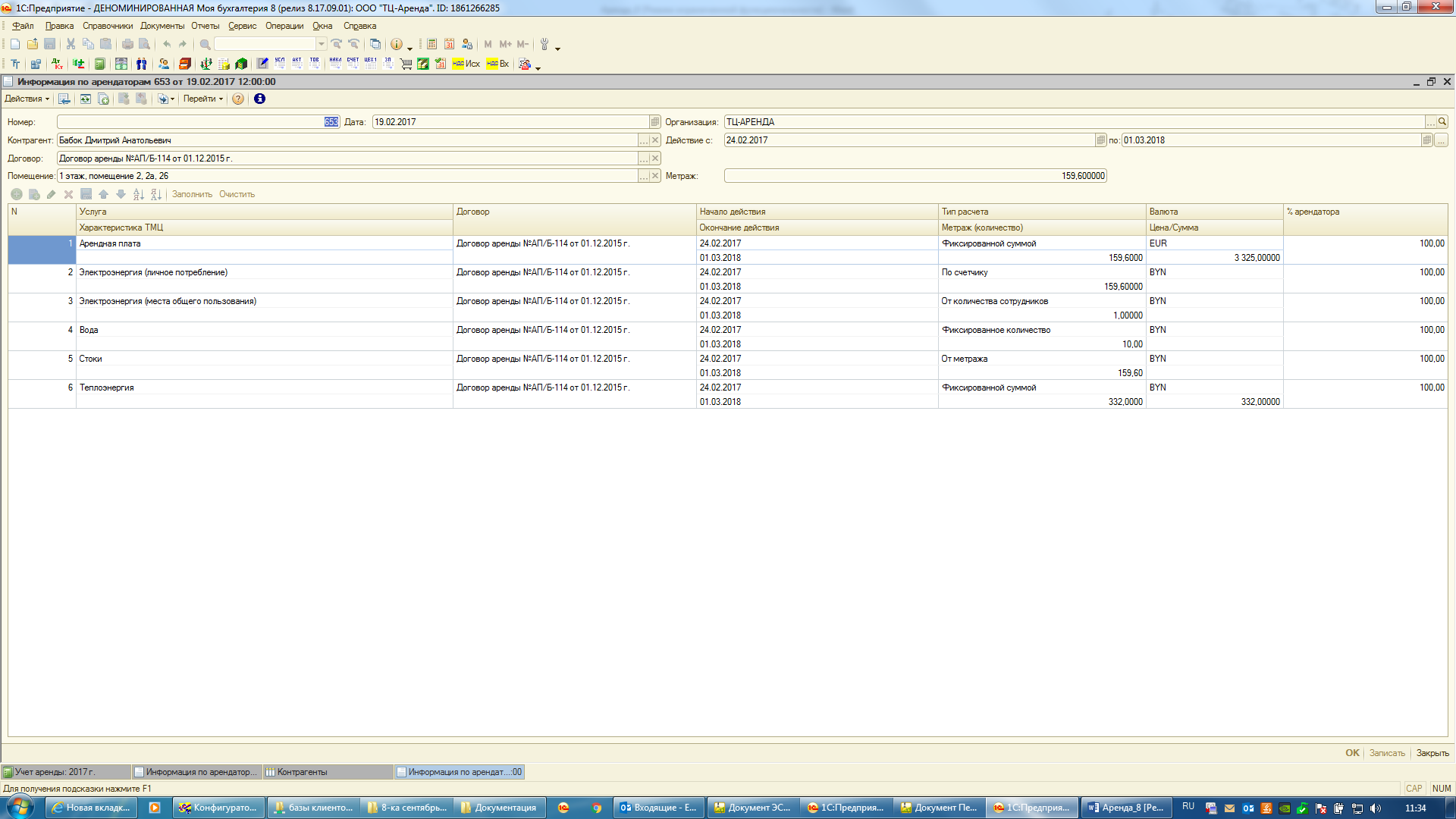Click the search magnifier in top toolbar
Viewport: 1456px width, 819px height.
tap(205, 44)
